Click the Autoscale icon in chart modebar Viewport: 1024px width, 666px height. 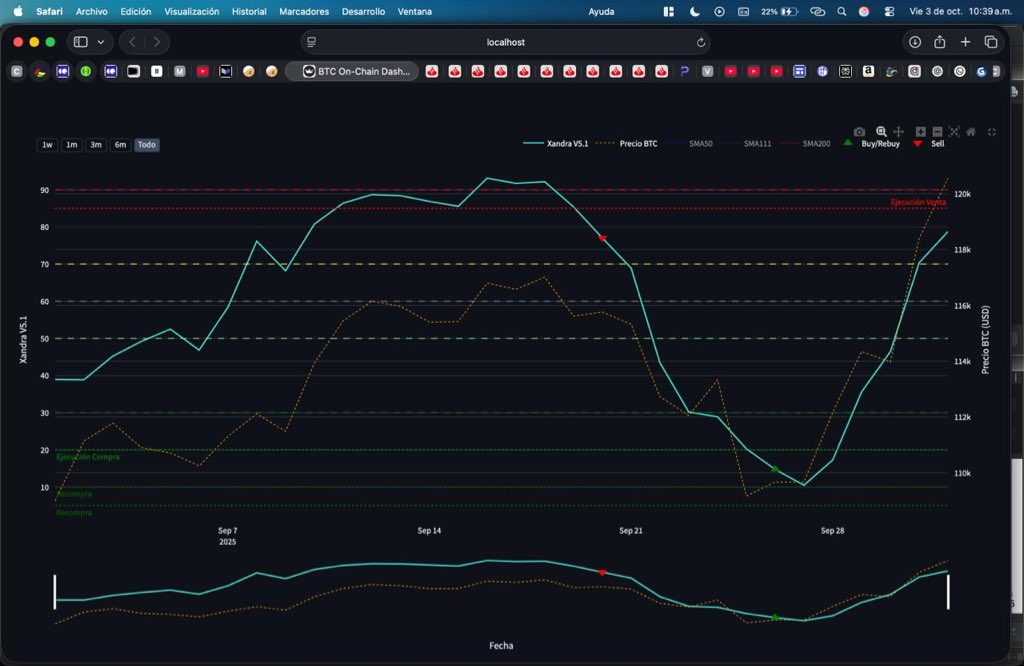tap(954, 132)
